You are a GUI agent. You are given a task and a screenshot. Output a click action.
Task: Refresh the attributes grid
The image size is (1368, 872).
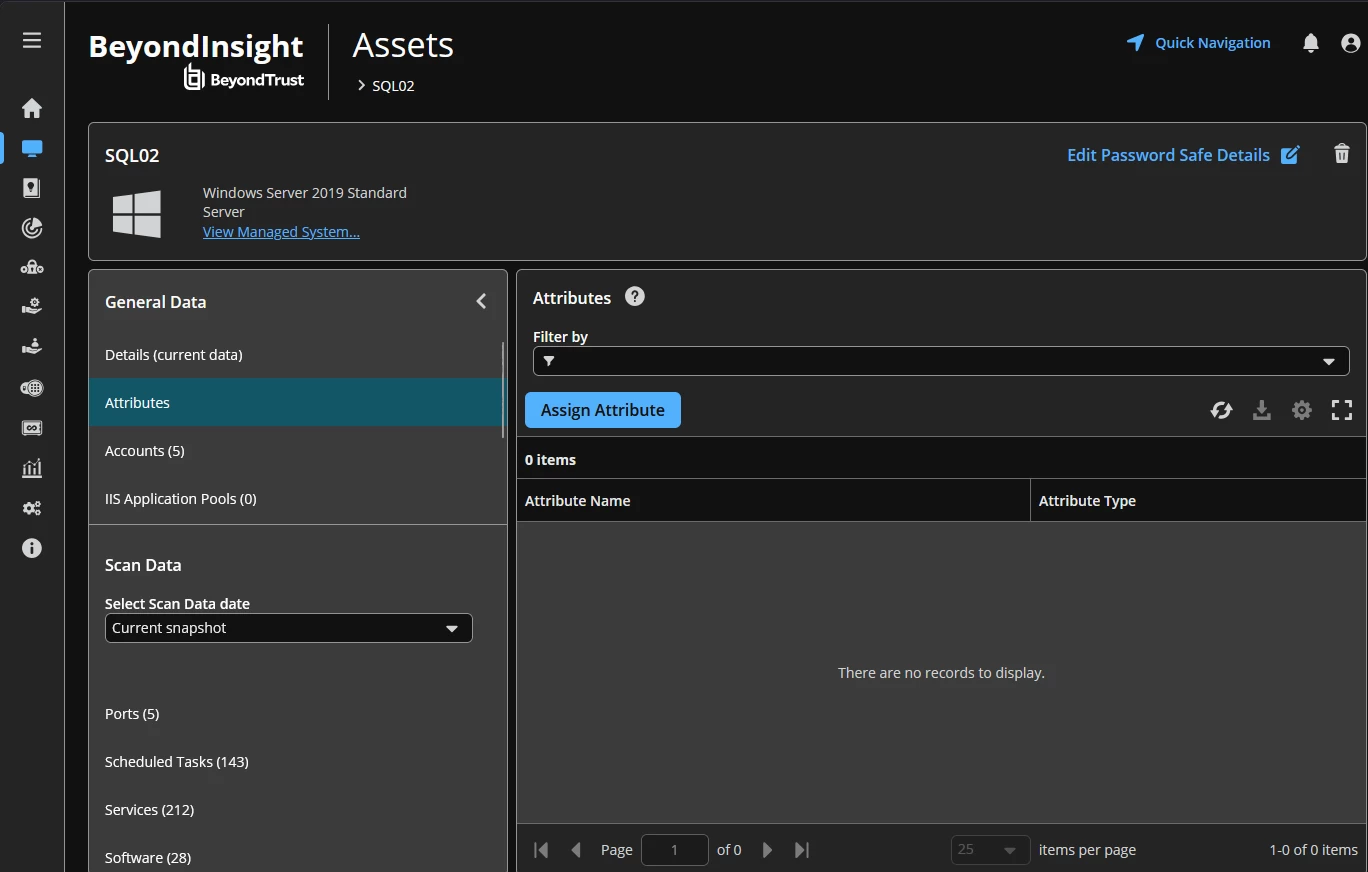point(1221,410)
